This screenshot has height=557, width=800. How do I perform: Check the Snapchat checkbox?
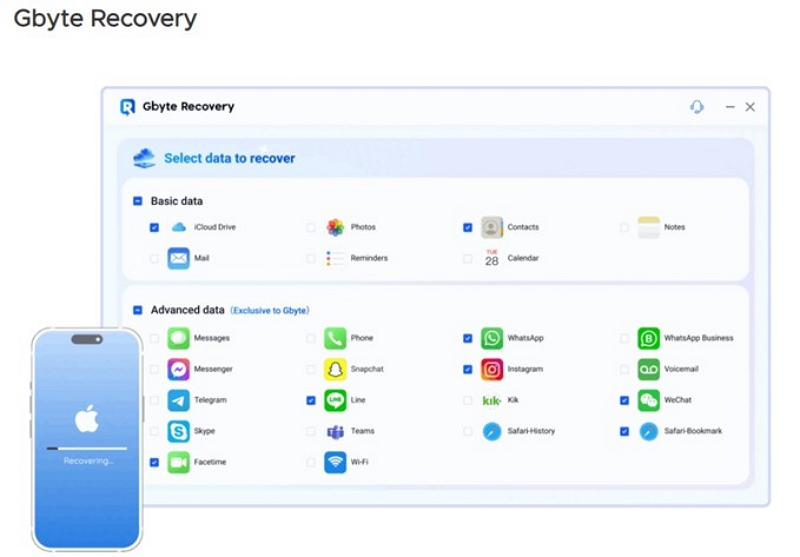click(x=311, y=369)
